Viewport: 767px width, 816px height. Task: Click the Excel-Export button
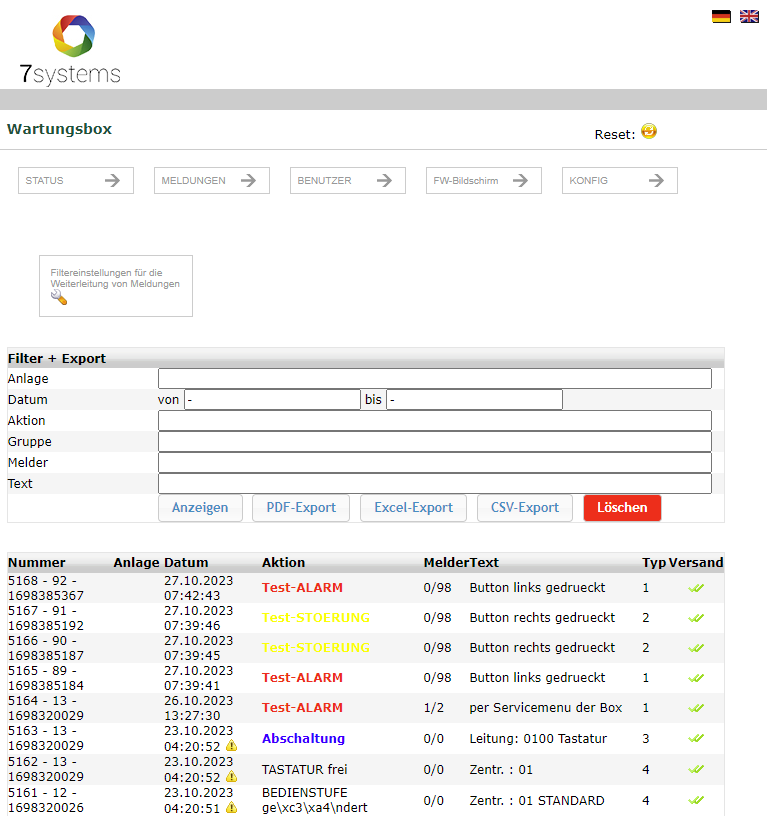click(x=414, y=508)
